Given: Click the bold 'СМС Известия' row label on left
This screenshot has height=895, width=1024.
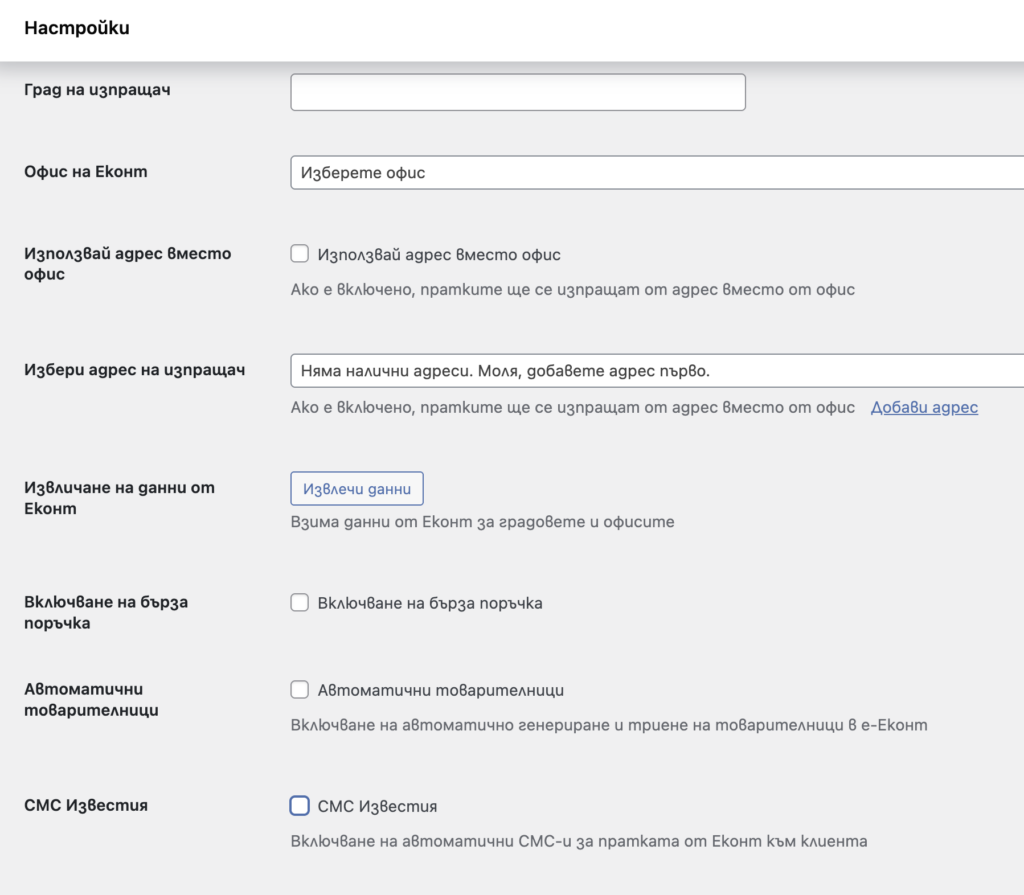Looking at the screenshot, I should tap(86, 805).
